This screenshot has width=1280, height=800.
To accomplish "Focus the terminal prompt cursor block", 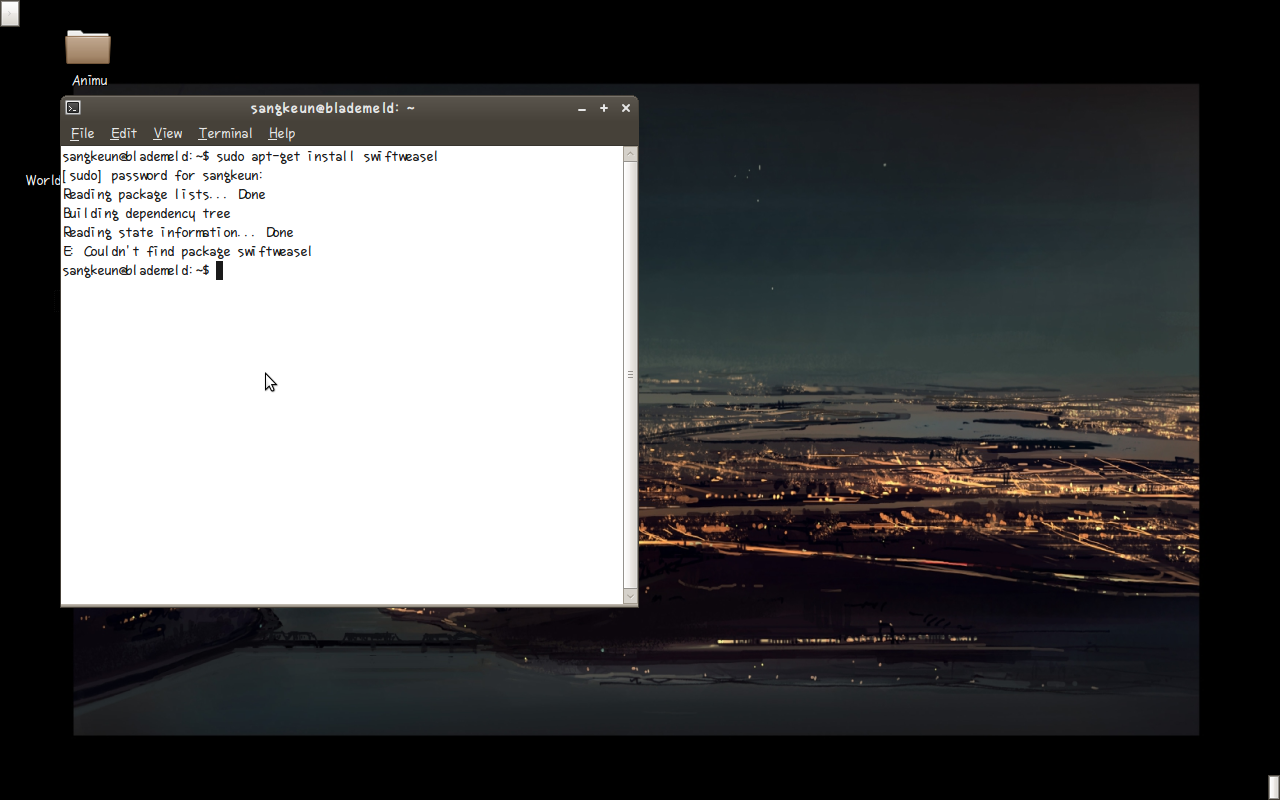I will (219, 271).
